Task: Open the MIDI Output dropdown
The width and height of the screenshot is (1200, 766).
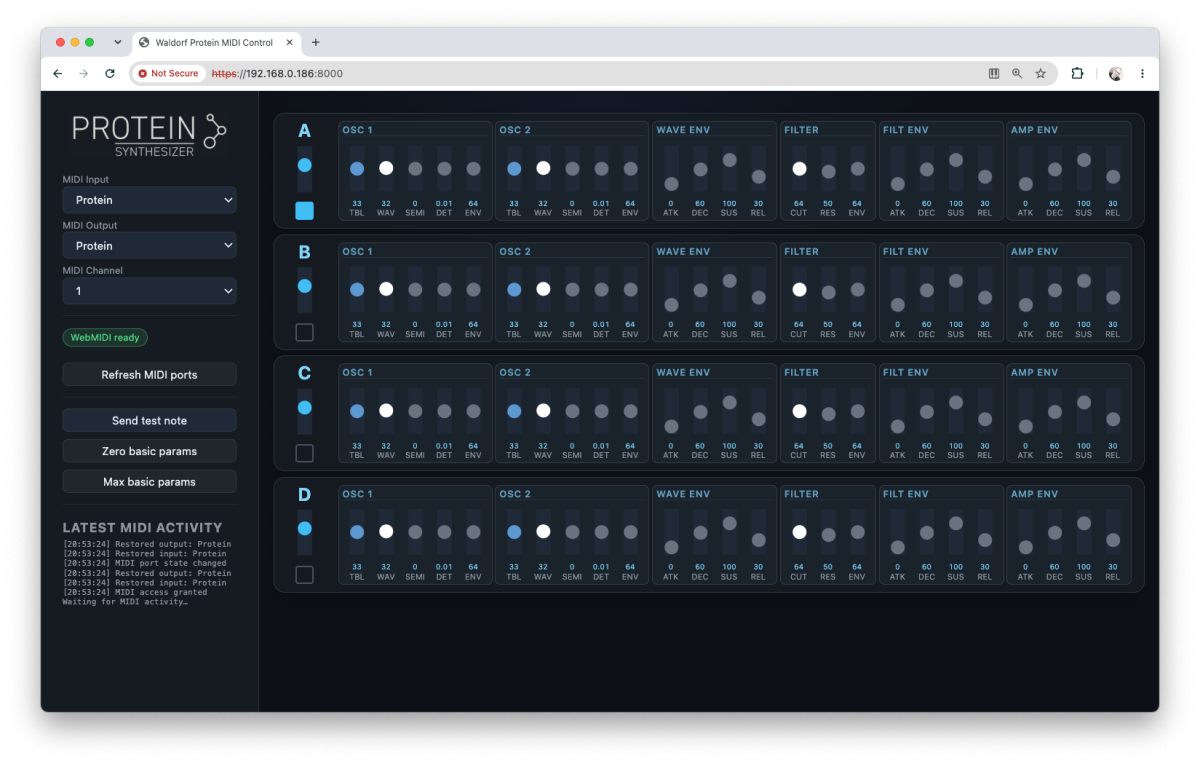Action: (x=149, y=245)
